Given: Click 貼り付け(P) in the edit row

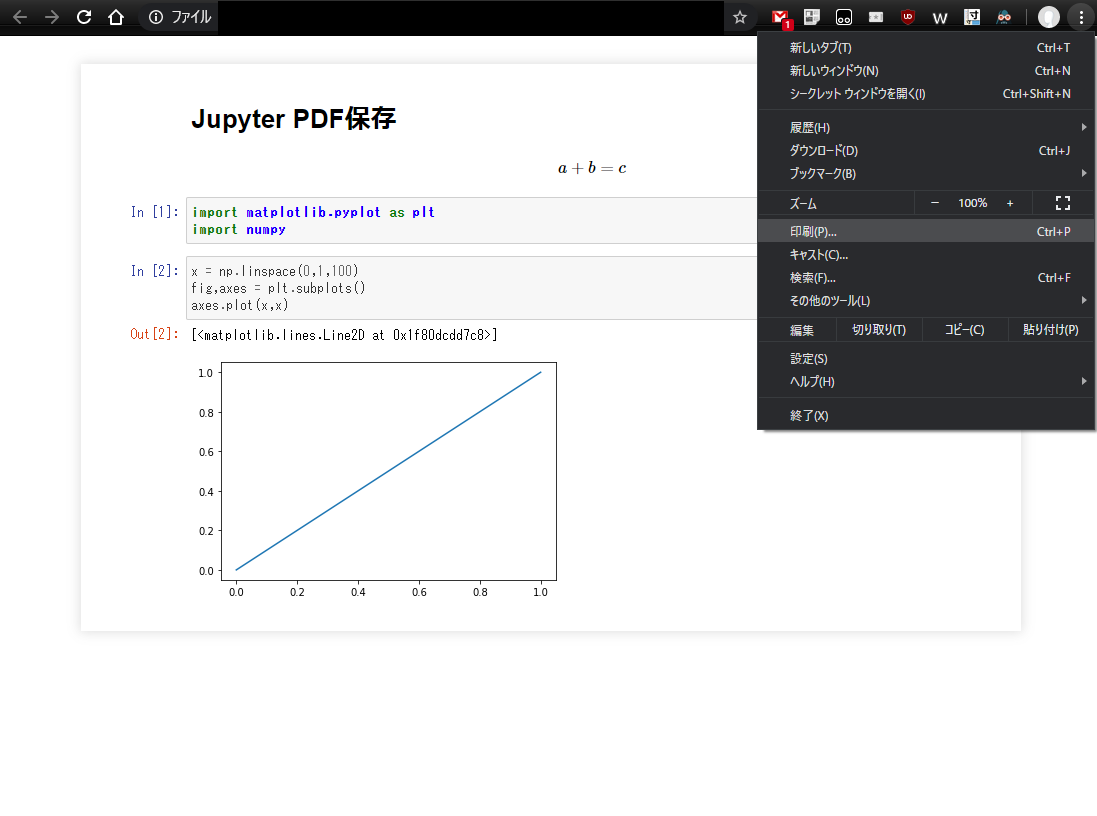Looking at the screenshot, I should (x=1051, y=330).
